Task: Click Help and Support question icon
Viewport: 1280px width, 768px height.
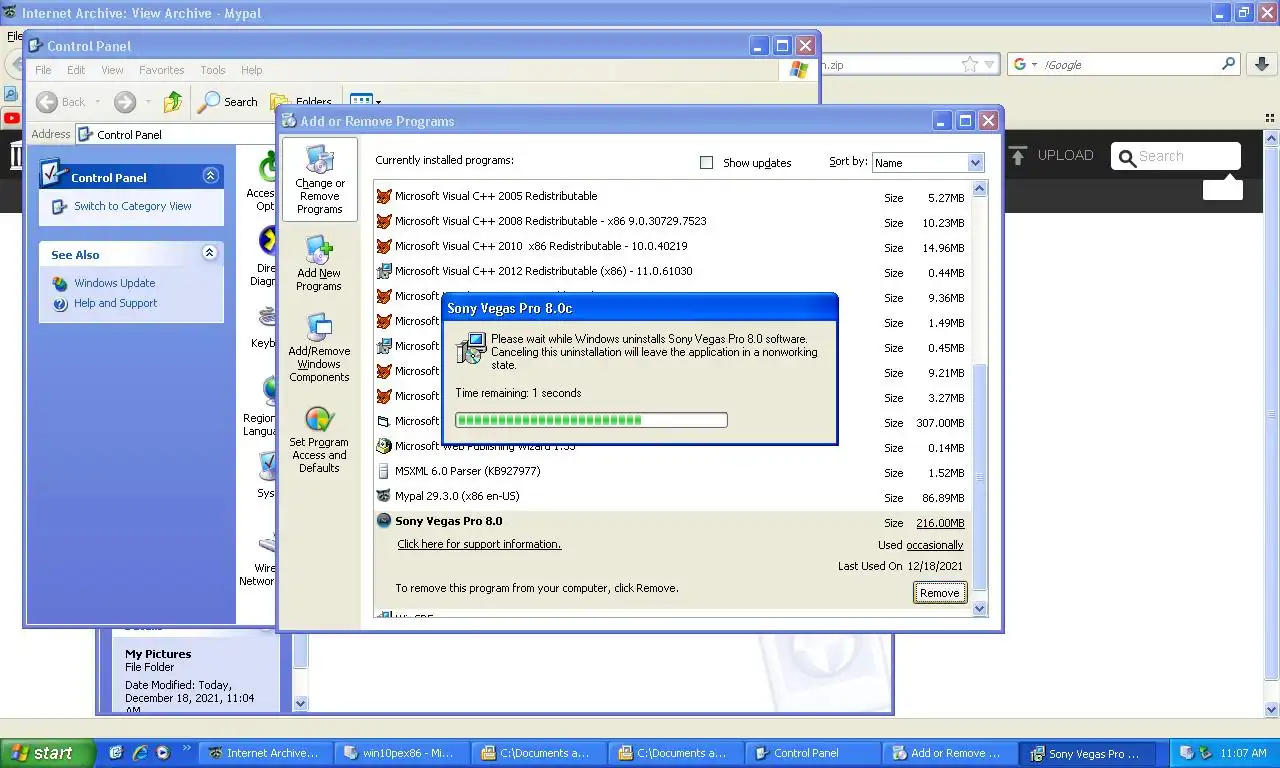Action: (x=61, y=303)
